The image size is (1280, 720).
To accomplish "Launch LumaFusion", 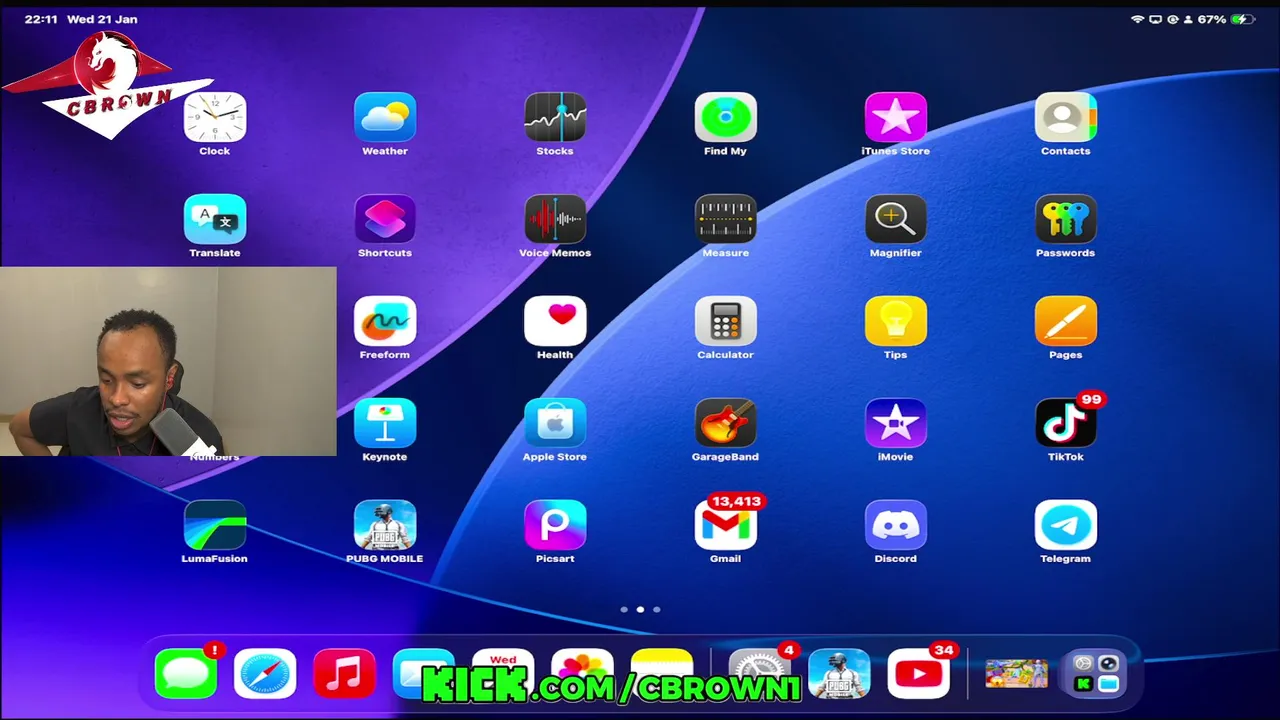I will 215,525.
